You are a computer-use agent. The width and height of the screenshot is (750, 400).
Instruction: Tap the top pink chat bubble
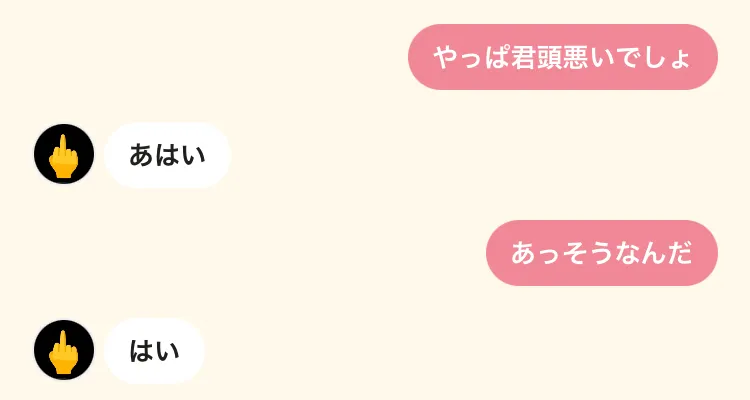[563, 57]
